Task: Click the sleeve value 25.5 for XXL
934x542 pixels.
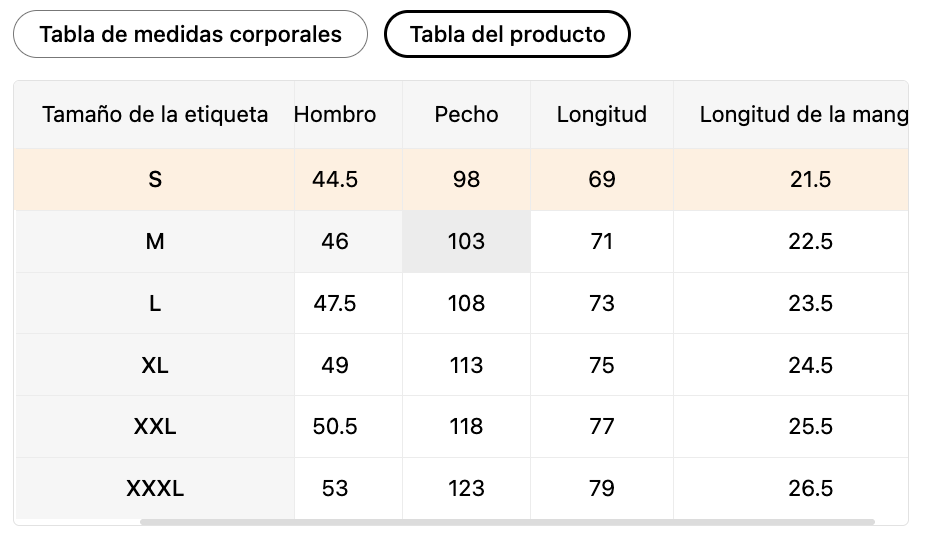Action: pyautogui.click(x=810, y=426)
